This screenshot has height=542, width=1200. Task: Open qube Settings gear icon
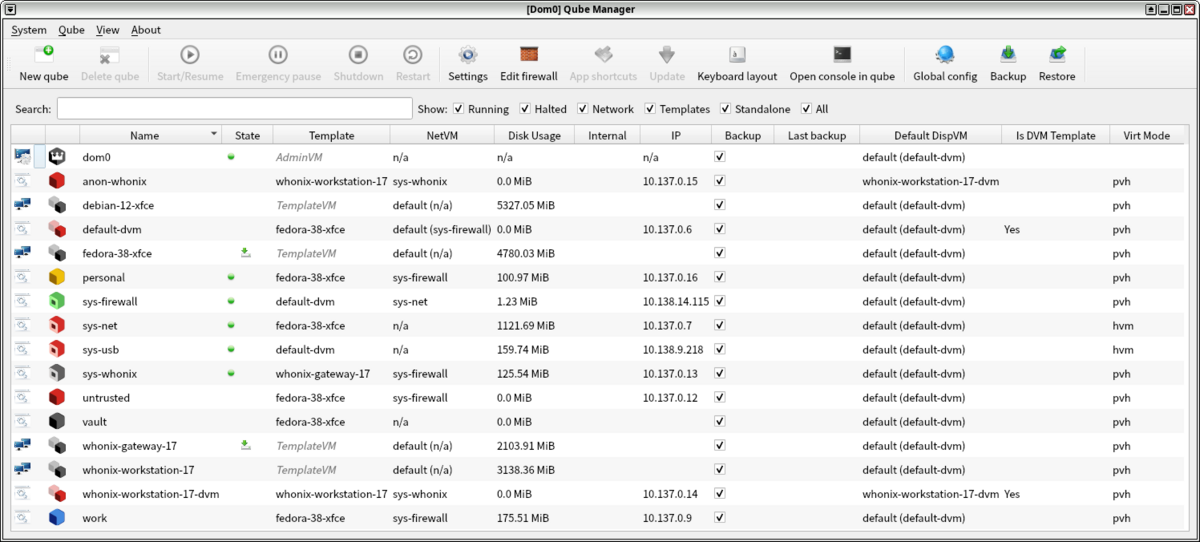[x=468, y=55]
